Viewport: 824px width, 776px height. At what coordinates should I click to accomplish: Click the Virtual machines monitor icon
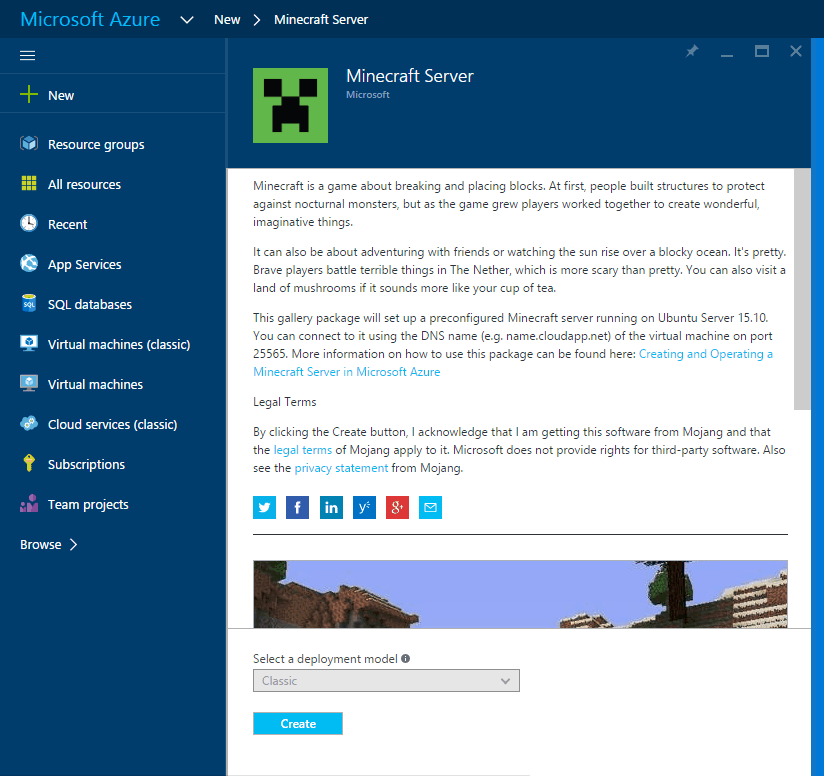[29, 384]
